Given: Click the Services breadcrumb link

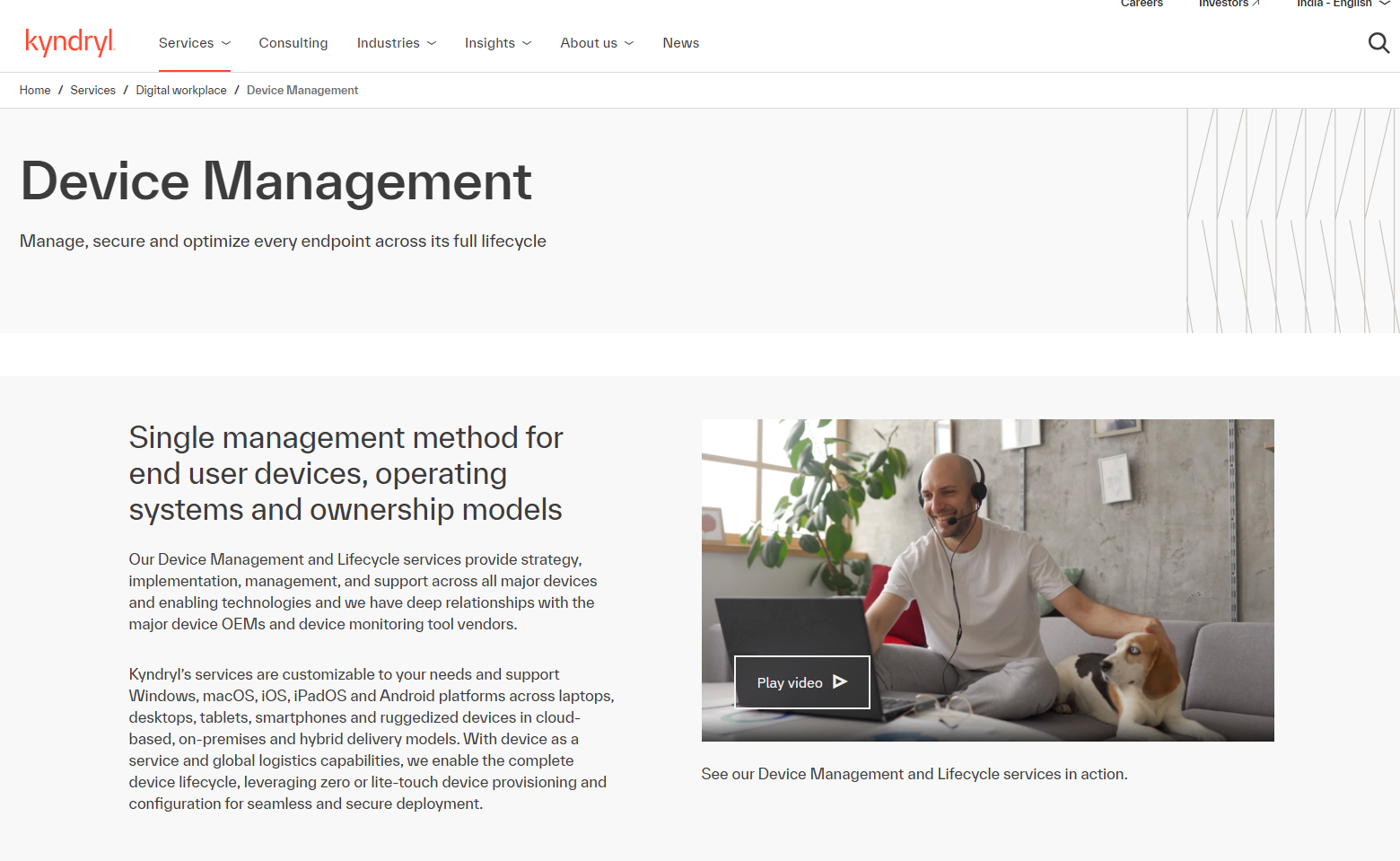Looking at the screenshot, I should point(93,91).
